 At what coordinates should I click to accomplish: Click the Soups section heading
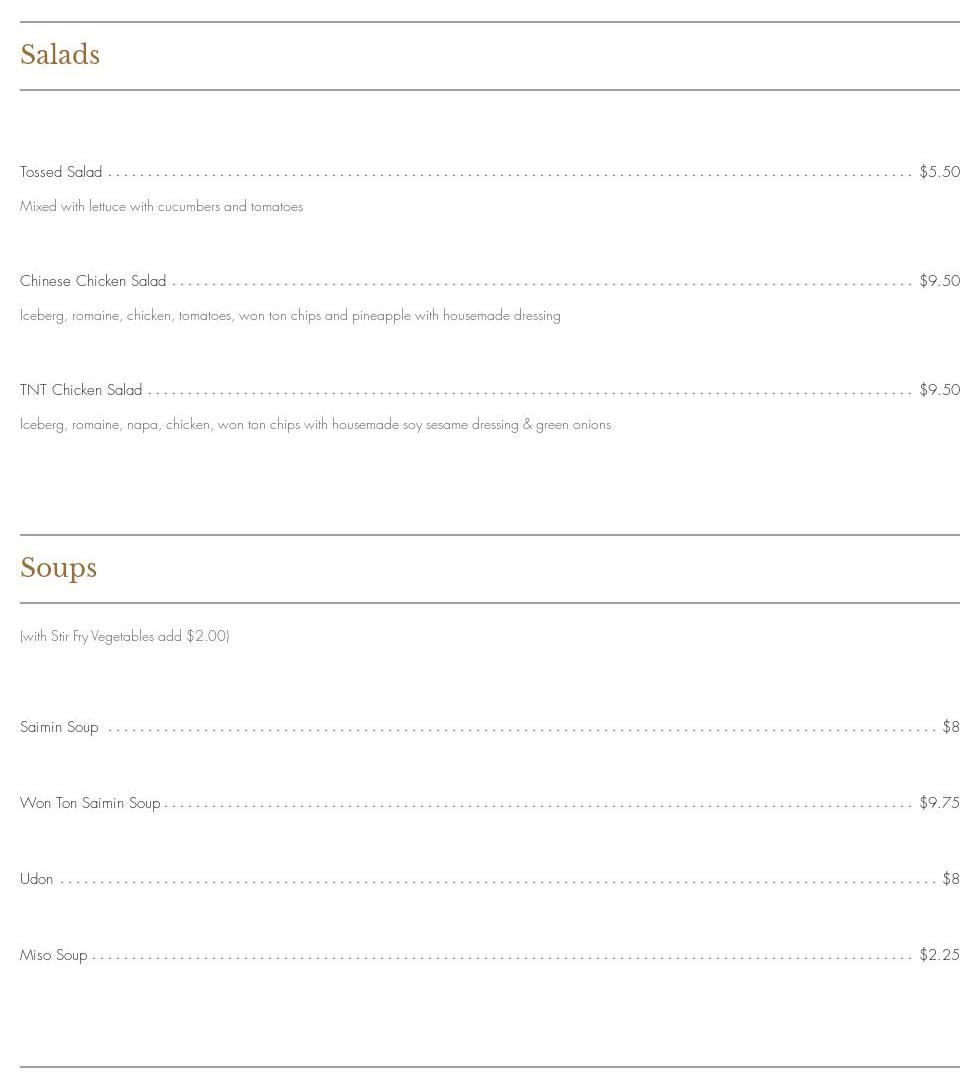(58, 568)
